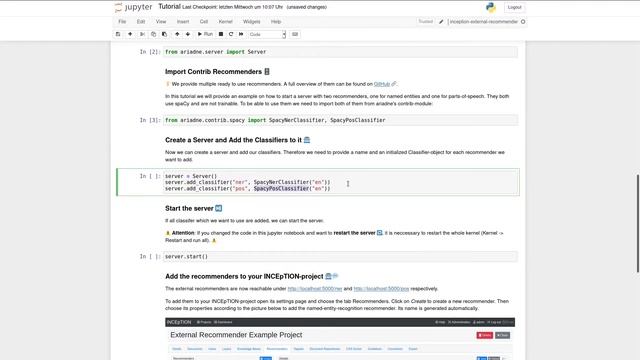
Task: Click the In [3] prompt
Action: tap(150, 120)
